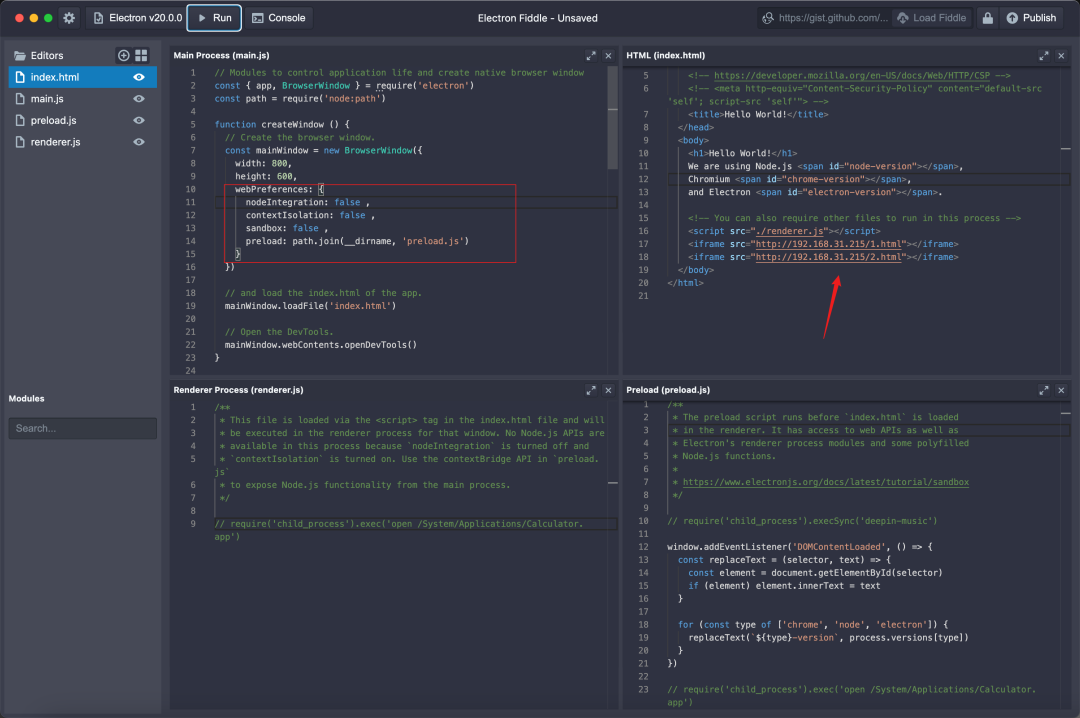Click the Modules search field
This screenshot has height=718, width=1080.
(83, 428)
